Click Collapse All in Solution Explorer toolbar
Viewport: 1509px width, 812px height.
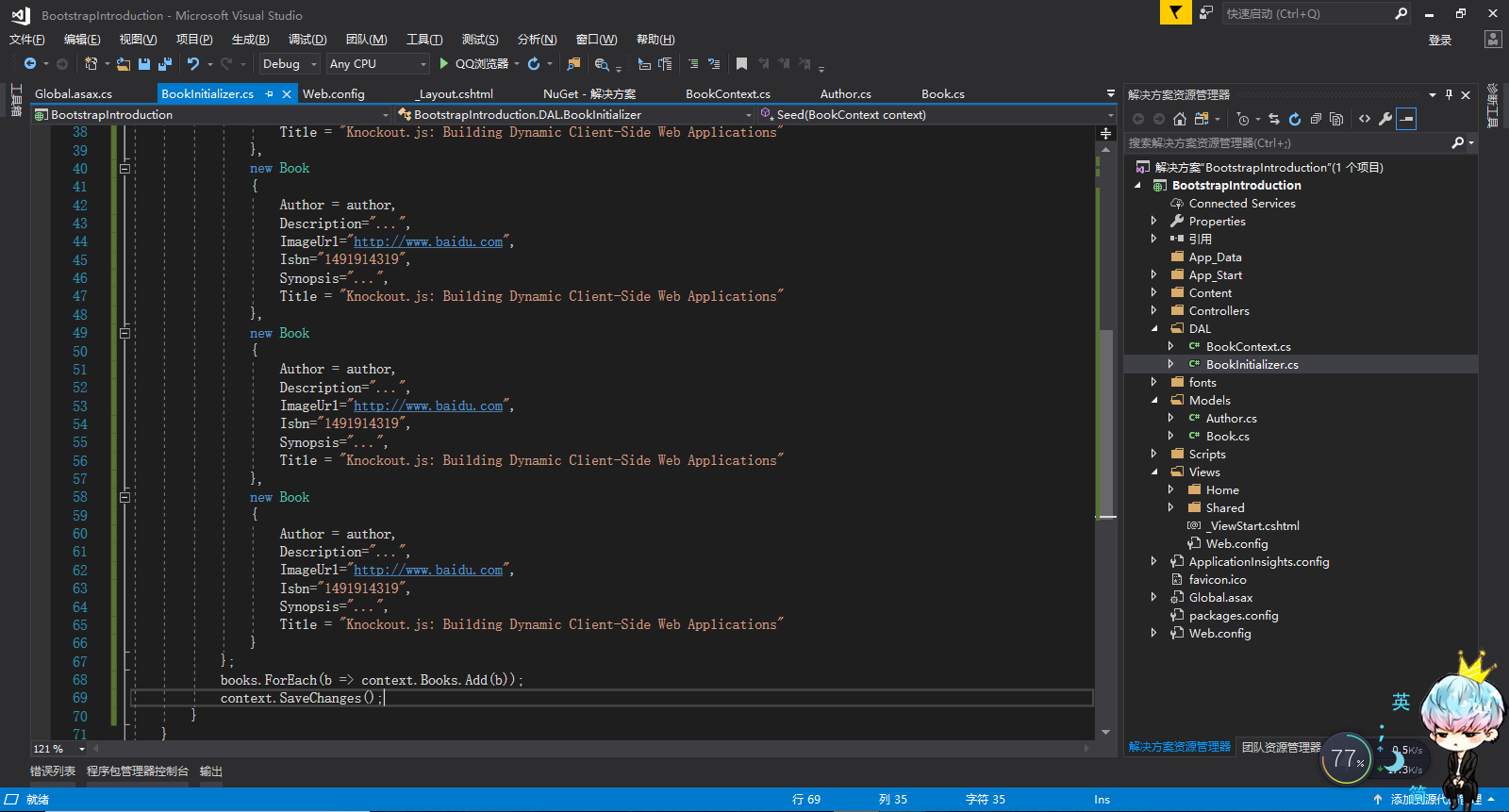click(1316, 119)
